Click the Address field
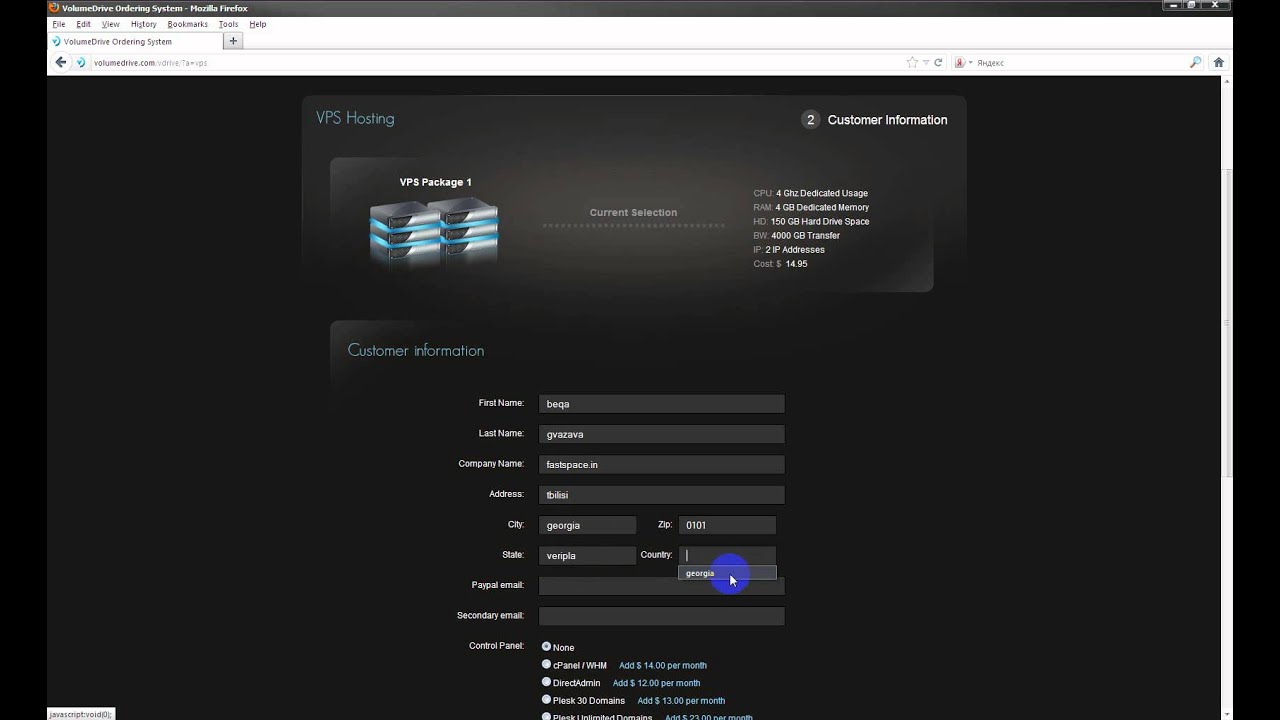The image size is (1280, 720). click(661, 494)
